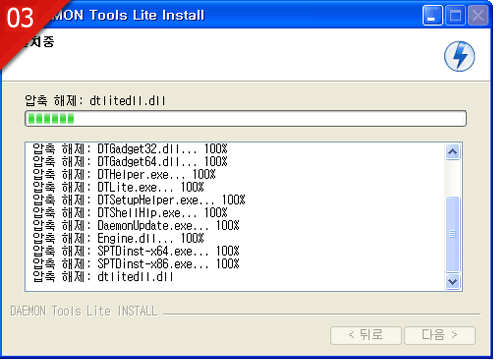Close the installer window
Image resolution: width=503 pixels, height=361 pixels.
click(478, 16)
